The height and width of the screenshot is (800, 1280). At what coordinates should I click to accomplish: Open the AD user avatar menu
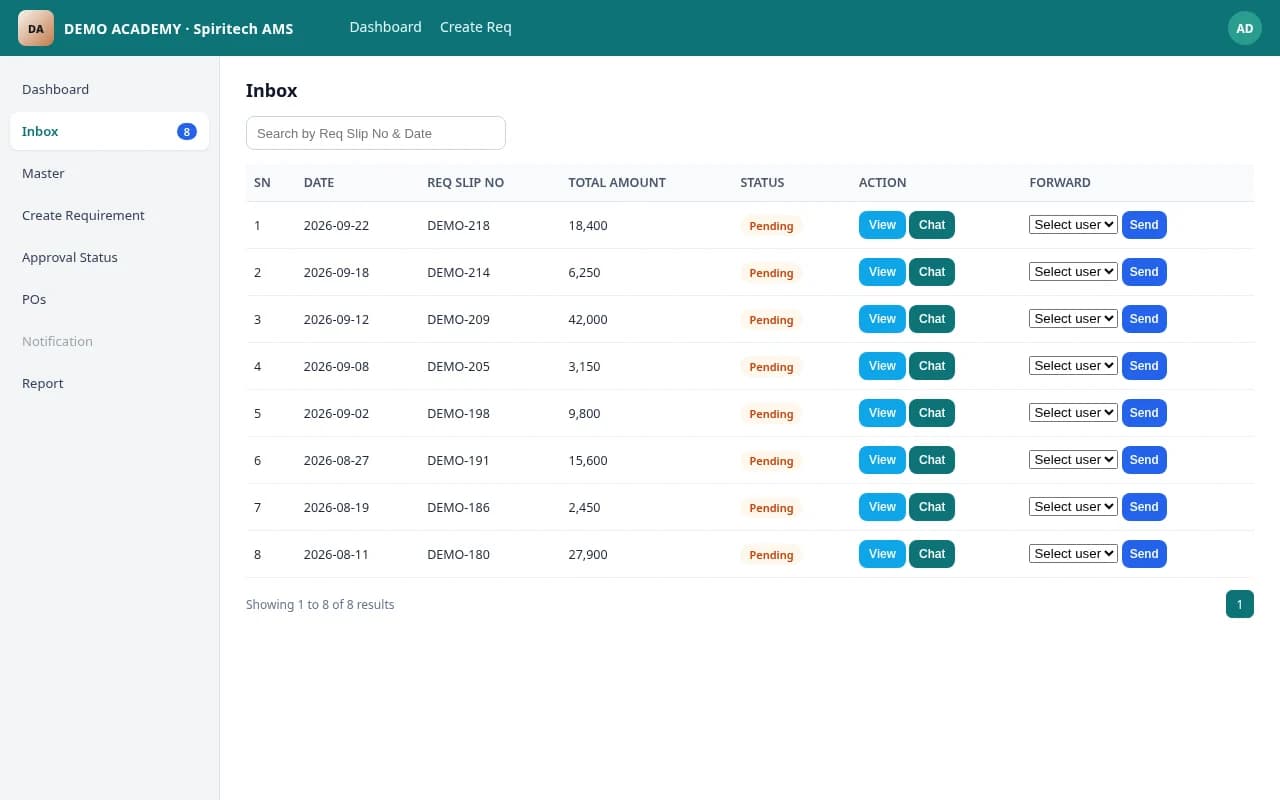tap(1245, 28)
